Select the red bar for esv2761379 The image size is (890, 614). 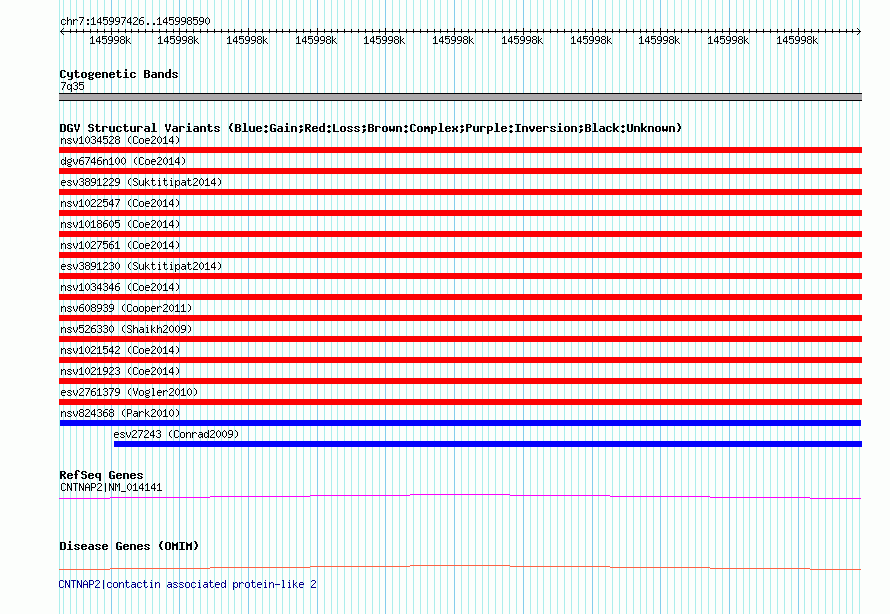460,402
